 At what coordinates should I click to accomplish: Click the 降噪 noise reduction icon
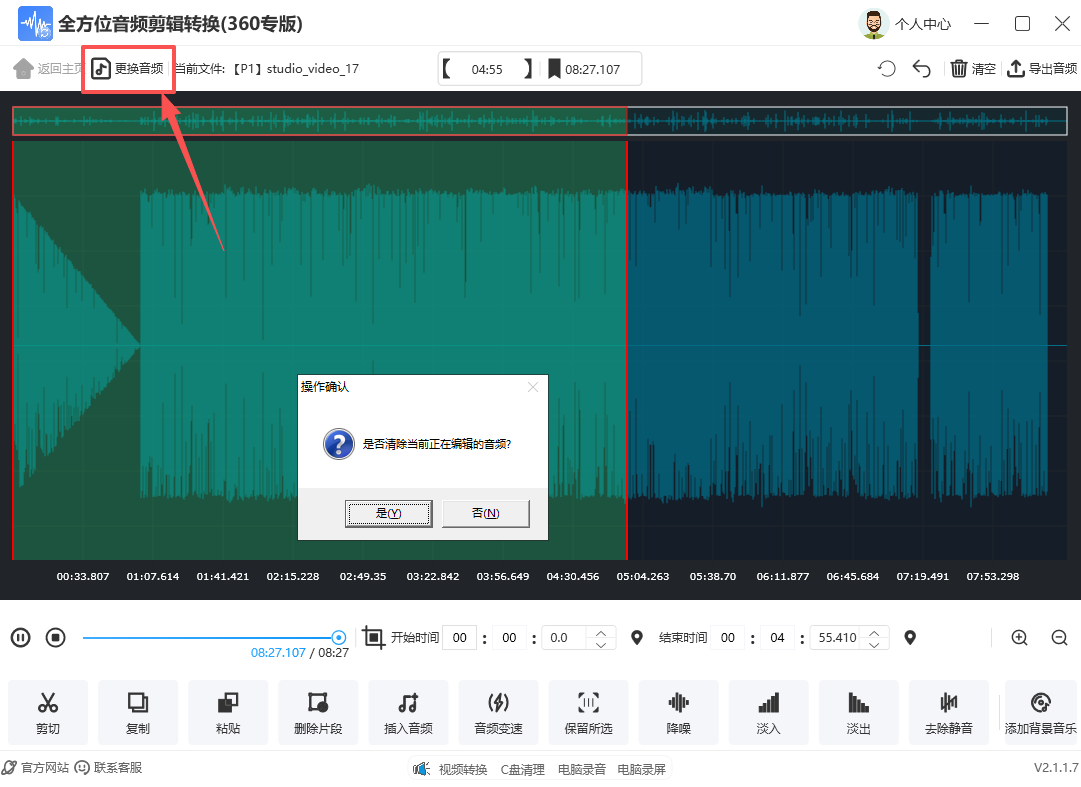point(678,712)
